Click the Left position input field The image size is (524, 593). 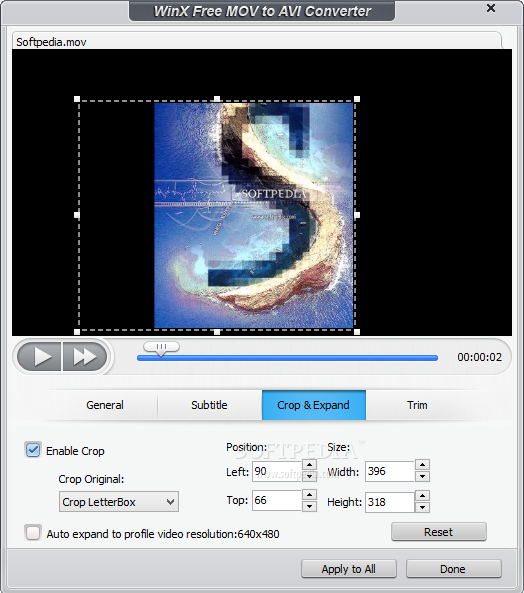(x=277, y=471)
